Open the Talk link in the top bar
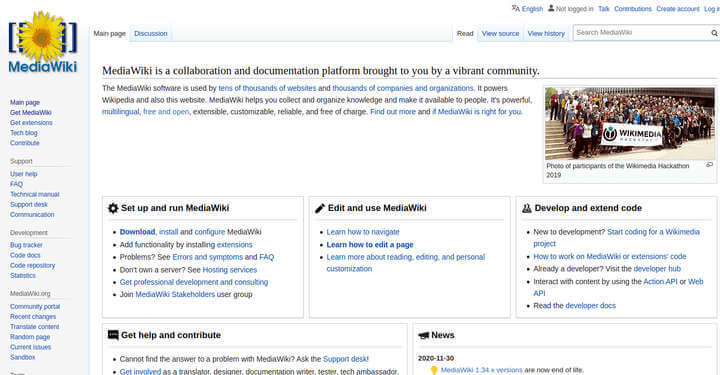The image size is (720, 375). click(604, 9)
